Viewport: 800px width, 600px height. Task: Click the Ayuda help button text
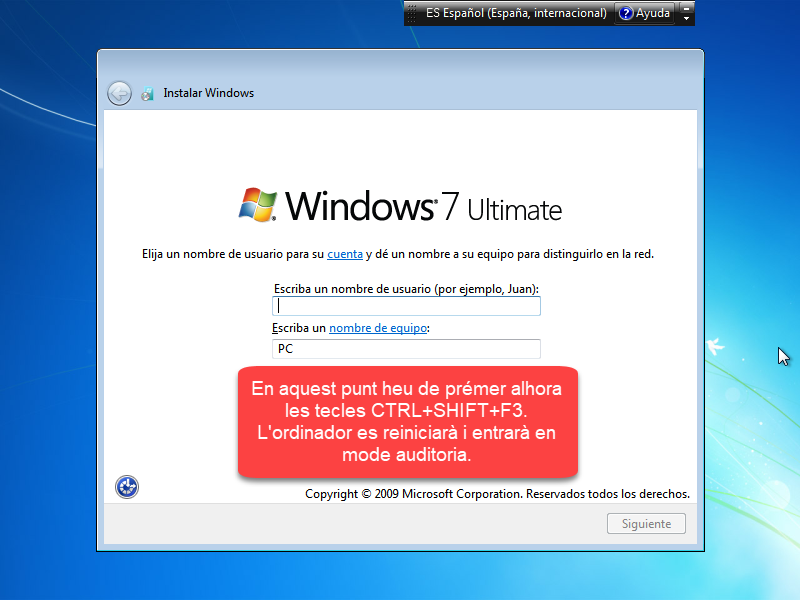[653, 13]
